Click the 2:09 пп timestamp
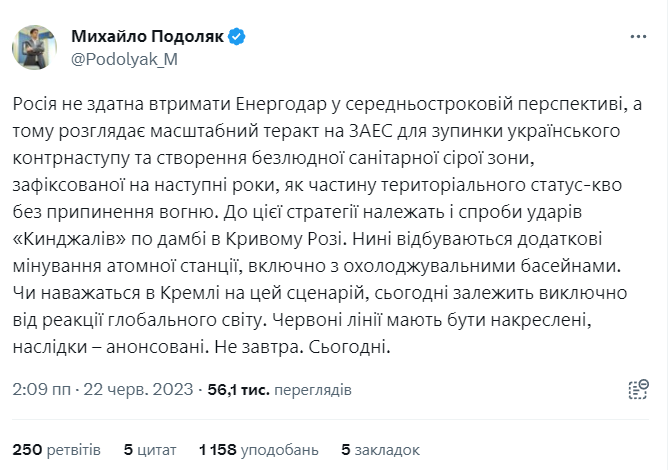668x470 pixels. click(x=42, y=389)
